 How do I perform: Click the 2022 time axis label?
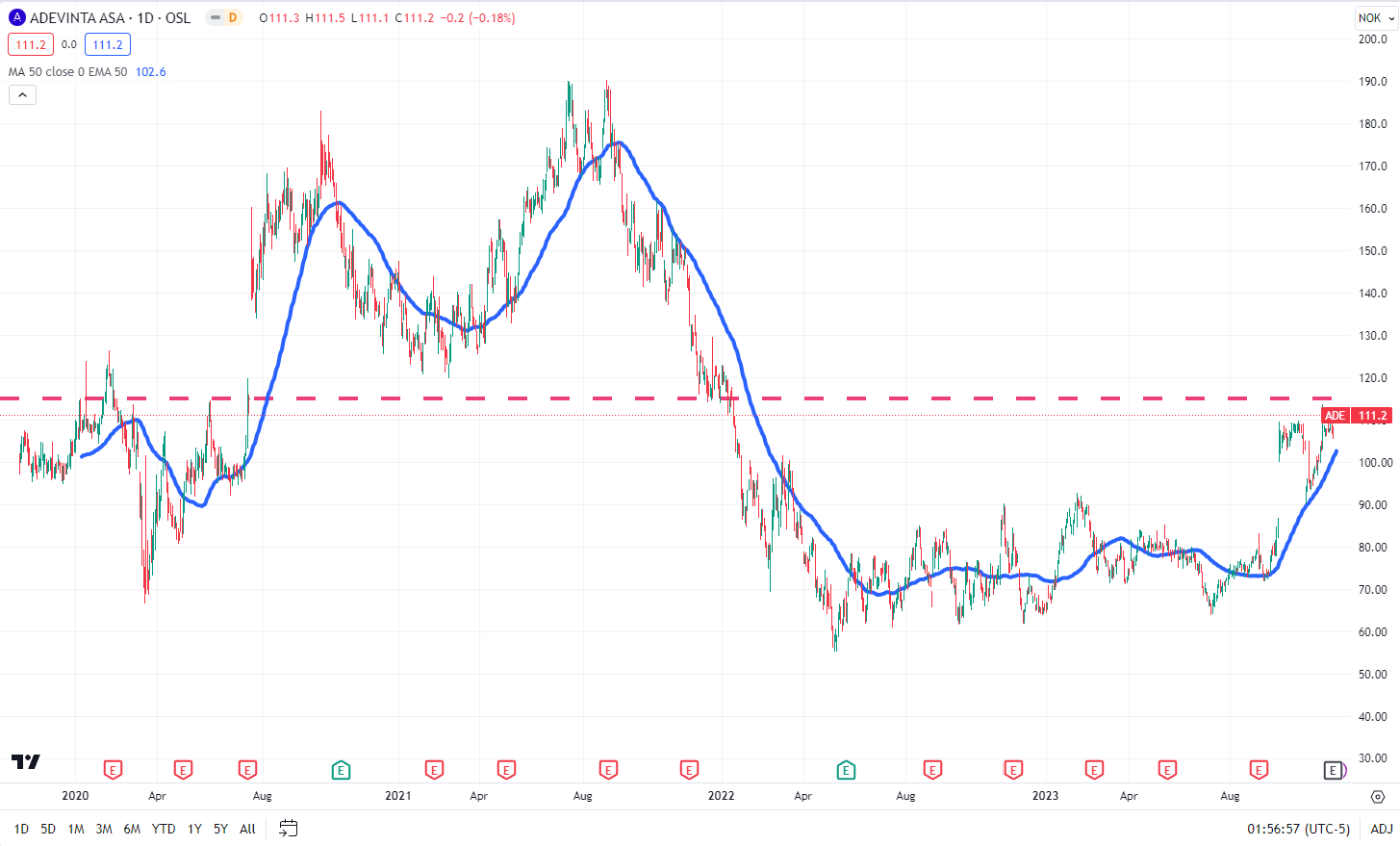[x=721, y=796]
